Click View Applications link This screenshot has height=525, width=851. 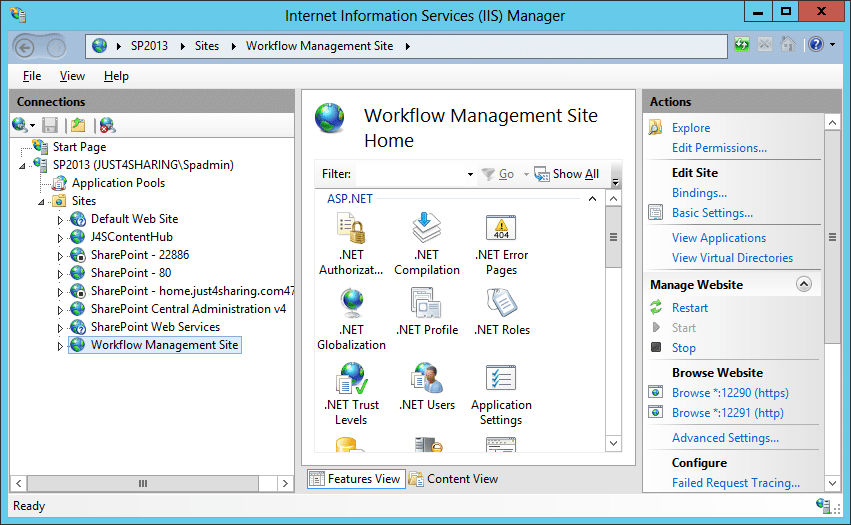[719, 238]
